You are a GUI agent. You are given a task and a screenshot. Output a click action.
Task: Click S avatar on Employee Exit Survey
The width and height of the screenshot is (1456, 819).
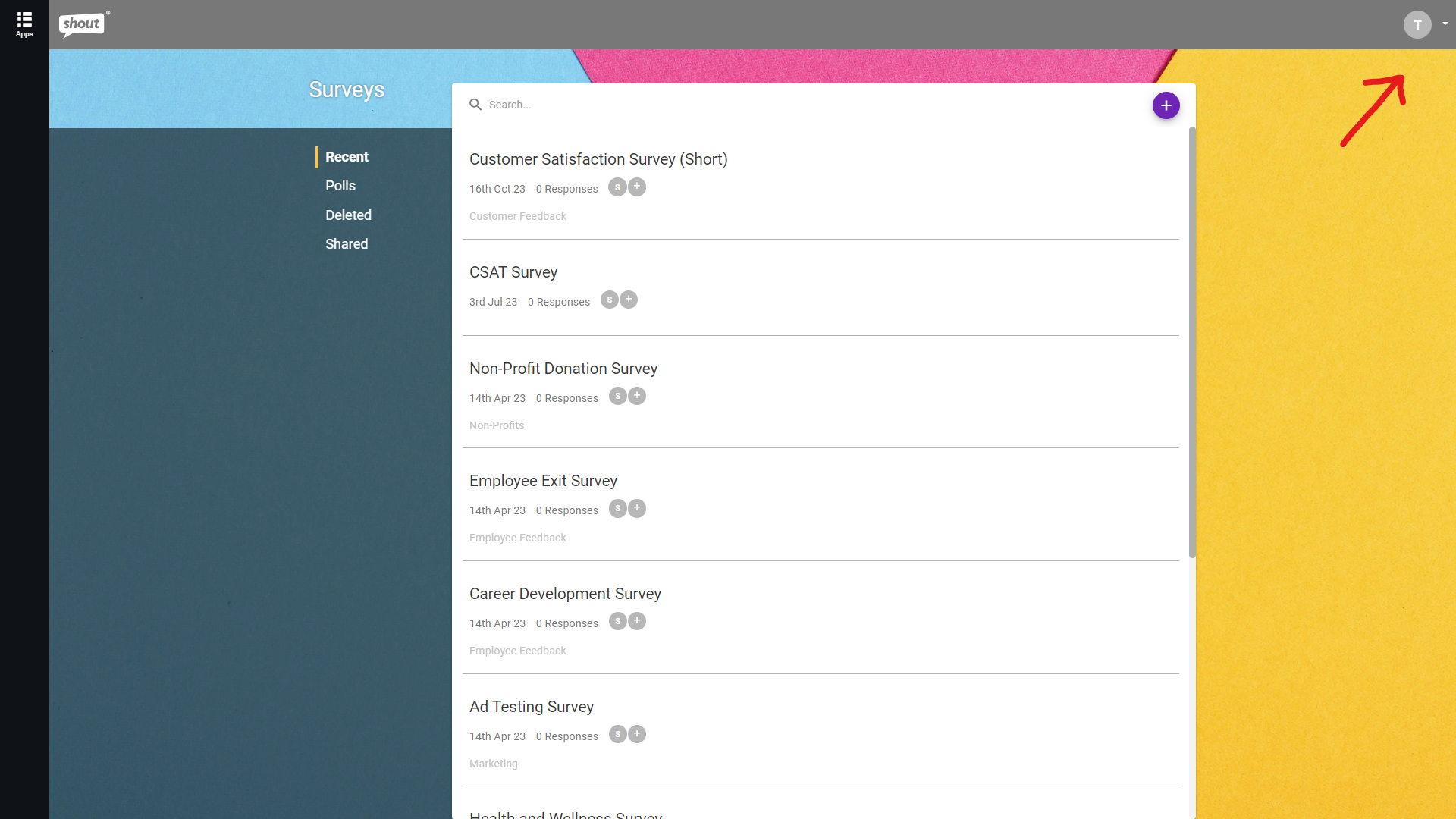point(618,508)
